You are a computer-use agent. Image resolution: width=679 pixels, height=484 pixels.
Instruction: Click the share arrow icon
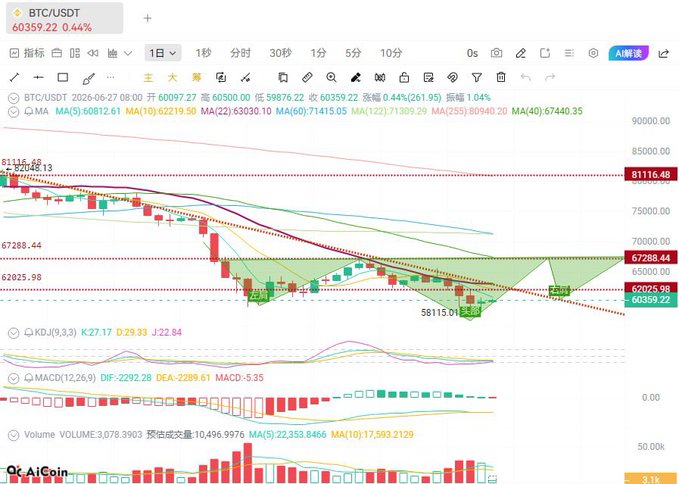663,54
